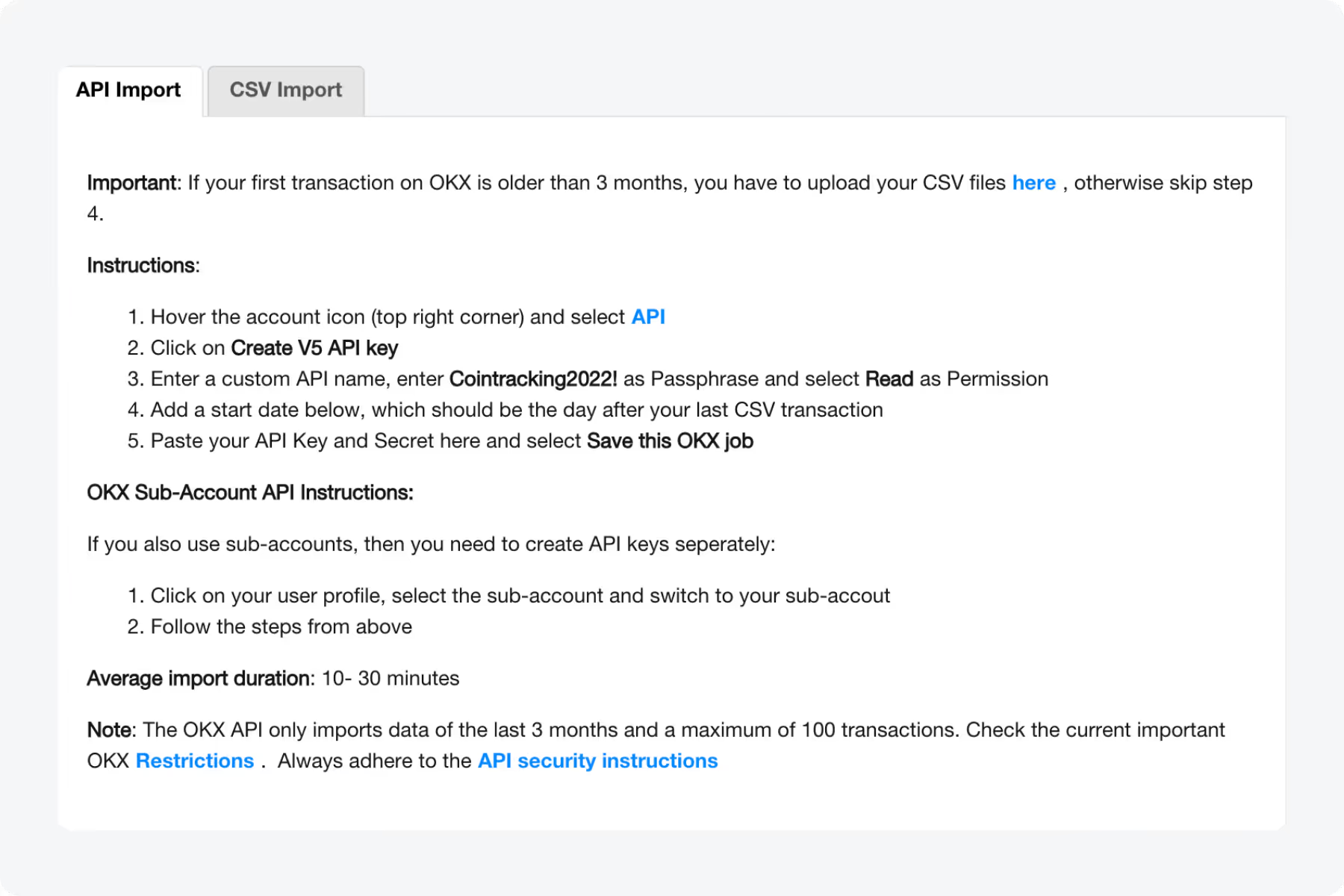Image resolution: width=1344 pixels, height=896 pixels.
Task: Click the Average import duration label
Action: 198,678
